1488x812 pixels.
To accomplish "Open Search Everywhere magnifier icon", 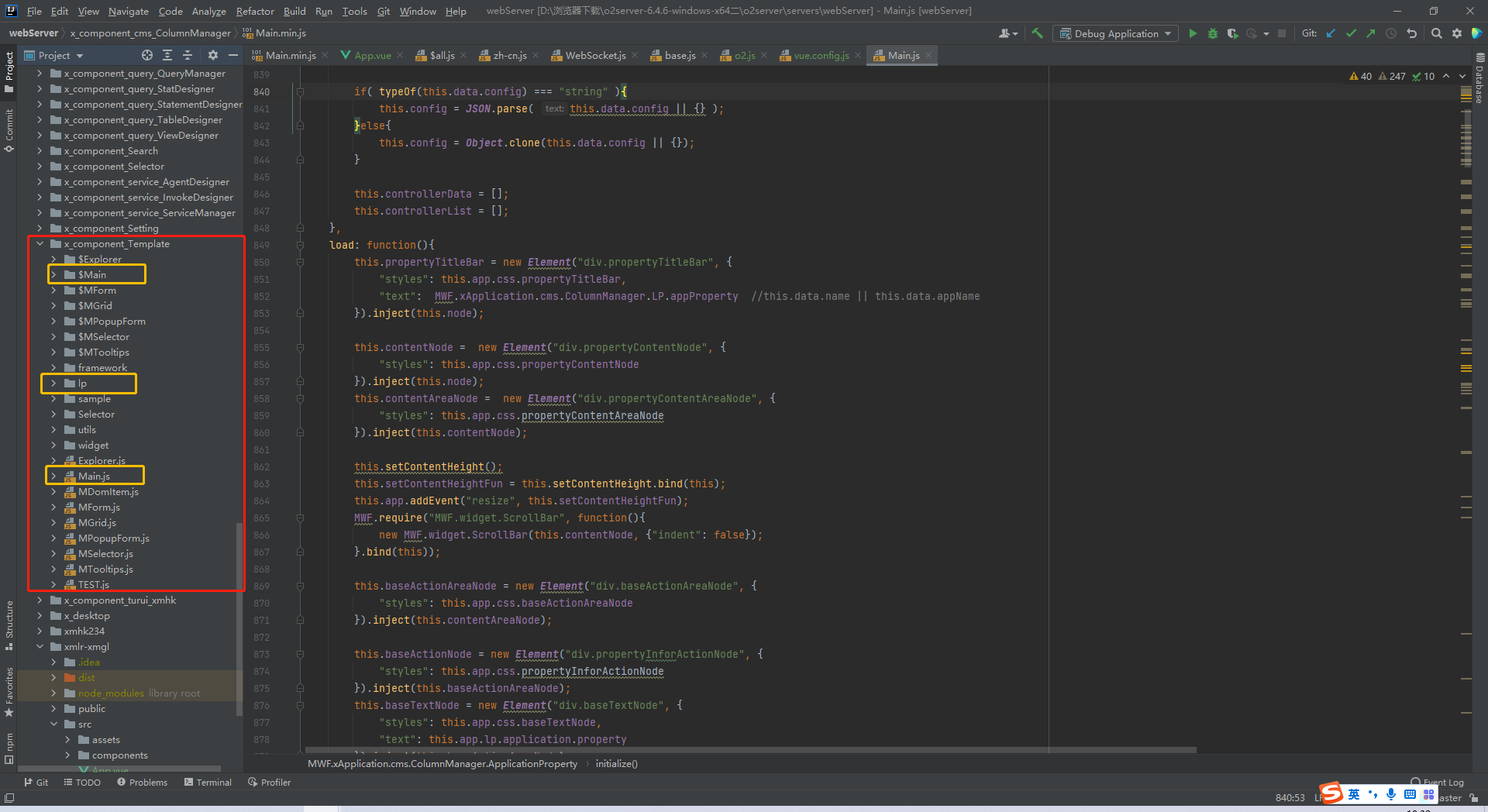I will (x=1437, y=33).
